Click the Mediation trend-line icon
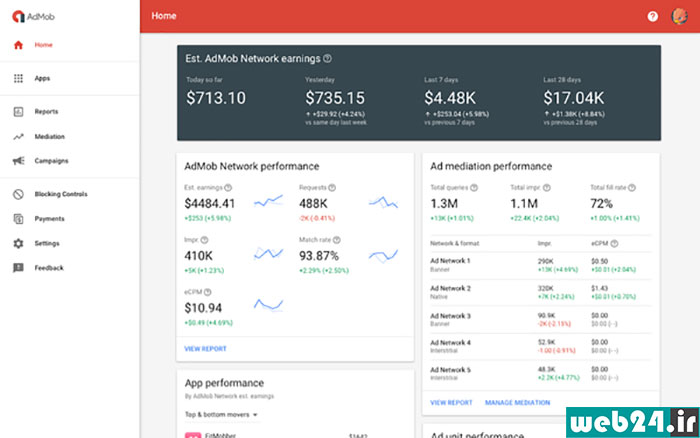700x438 pixels. [18, 137]
